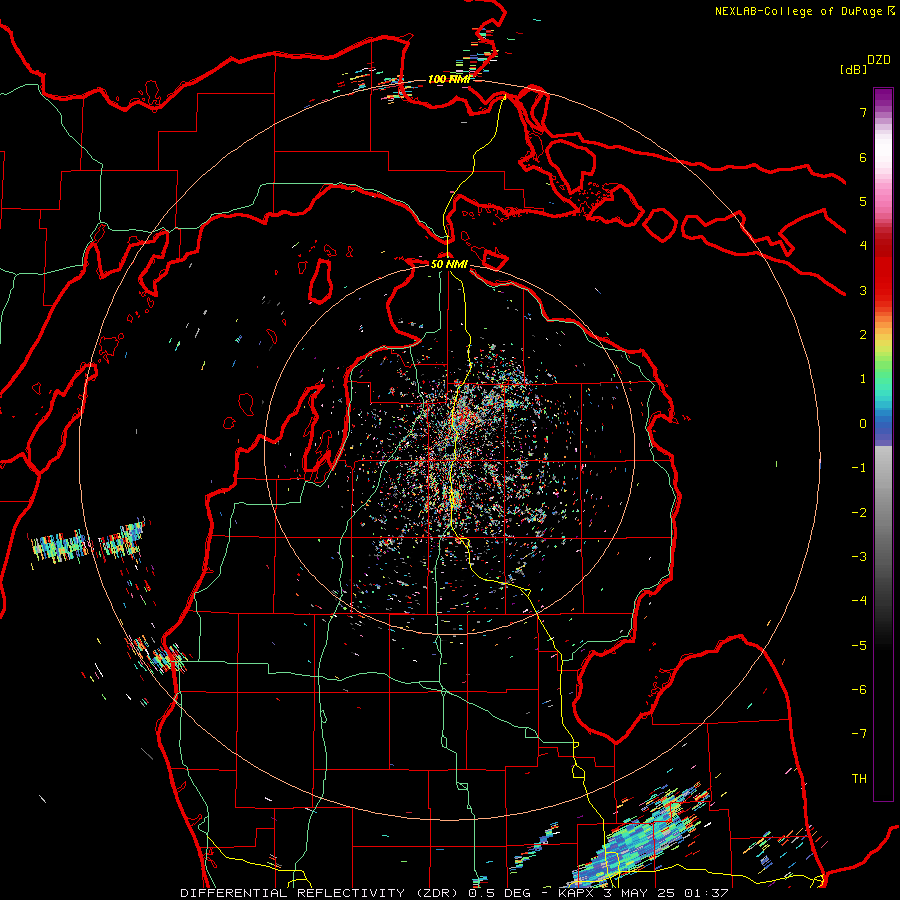This screenshot has width=900, height=900.
Task: Click the 0 value on the dB scale
Action: coord(863,424)
